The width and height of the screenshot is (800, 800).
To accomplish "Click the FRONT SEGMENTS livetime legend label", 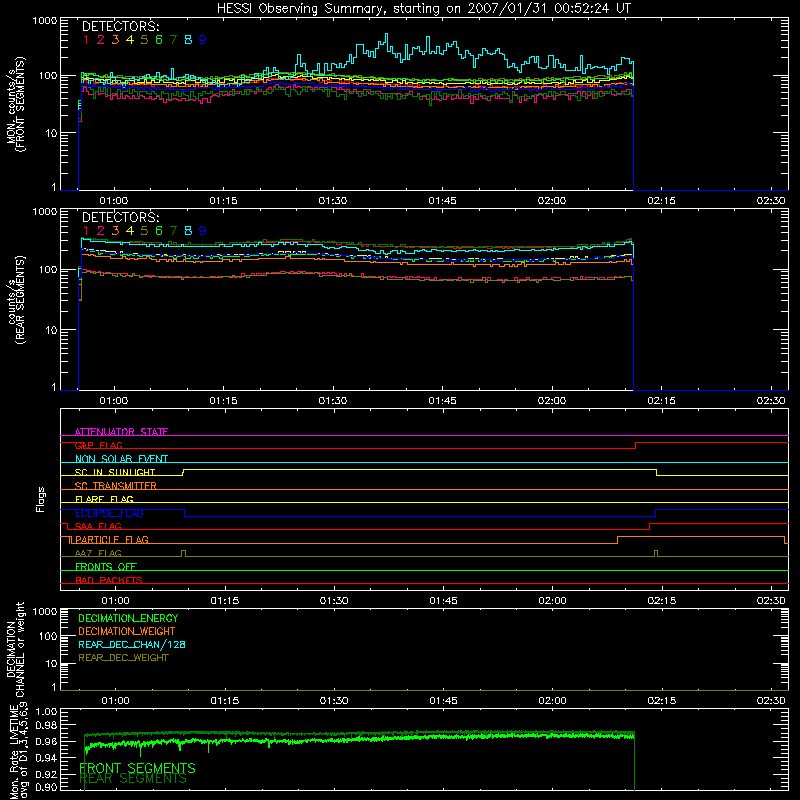I will (x=137, y=768).
